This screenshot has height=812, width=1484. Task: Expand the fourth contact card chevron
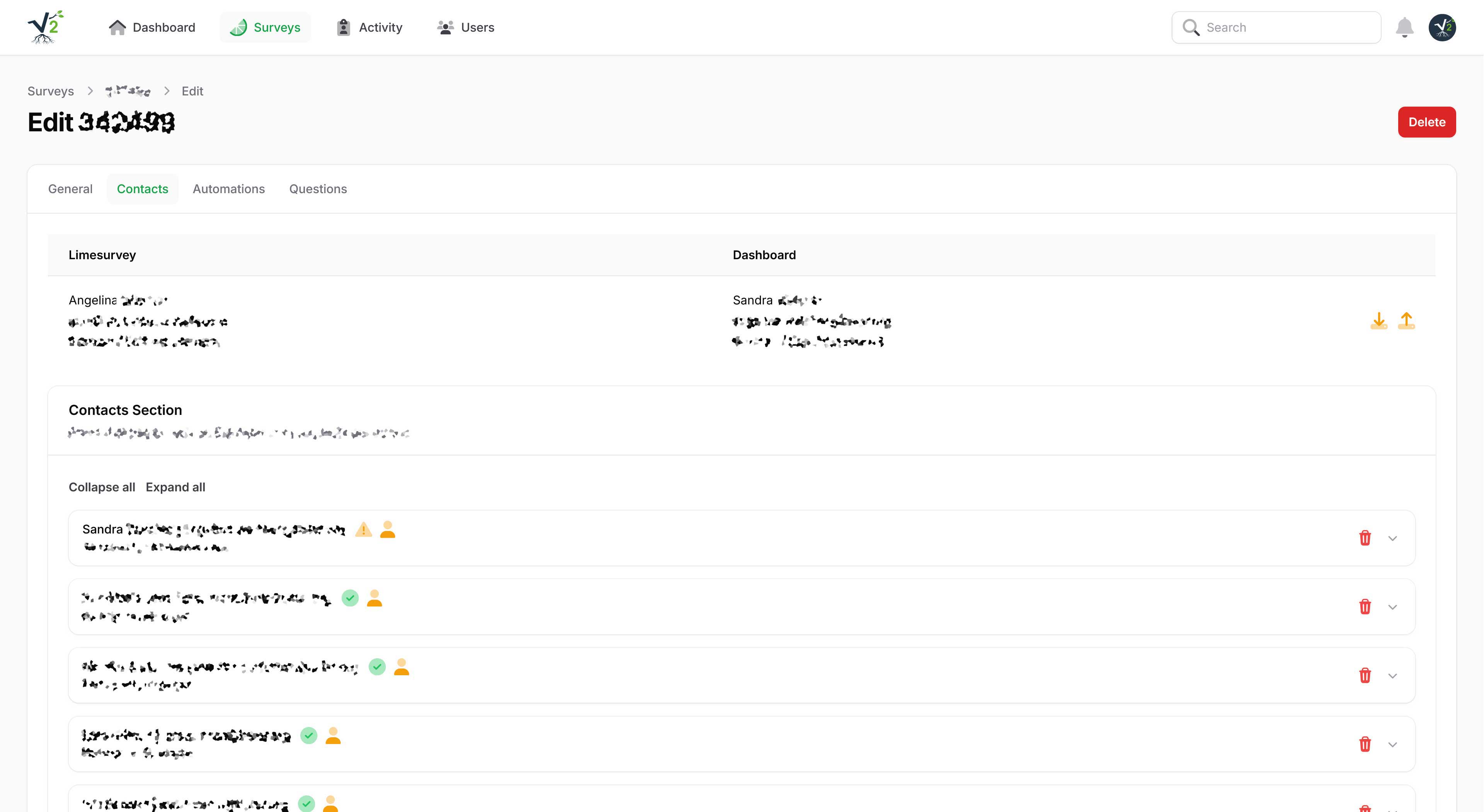(x=1392, y=745)
